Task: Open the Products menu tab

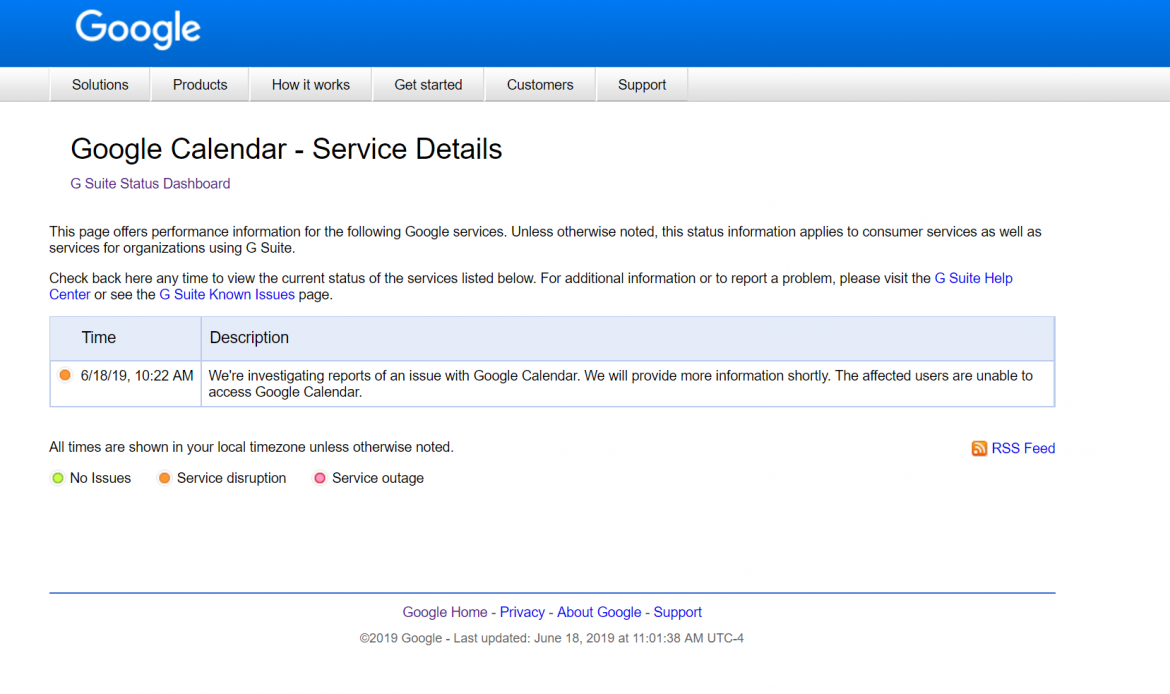Action: coord(200,85)
